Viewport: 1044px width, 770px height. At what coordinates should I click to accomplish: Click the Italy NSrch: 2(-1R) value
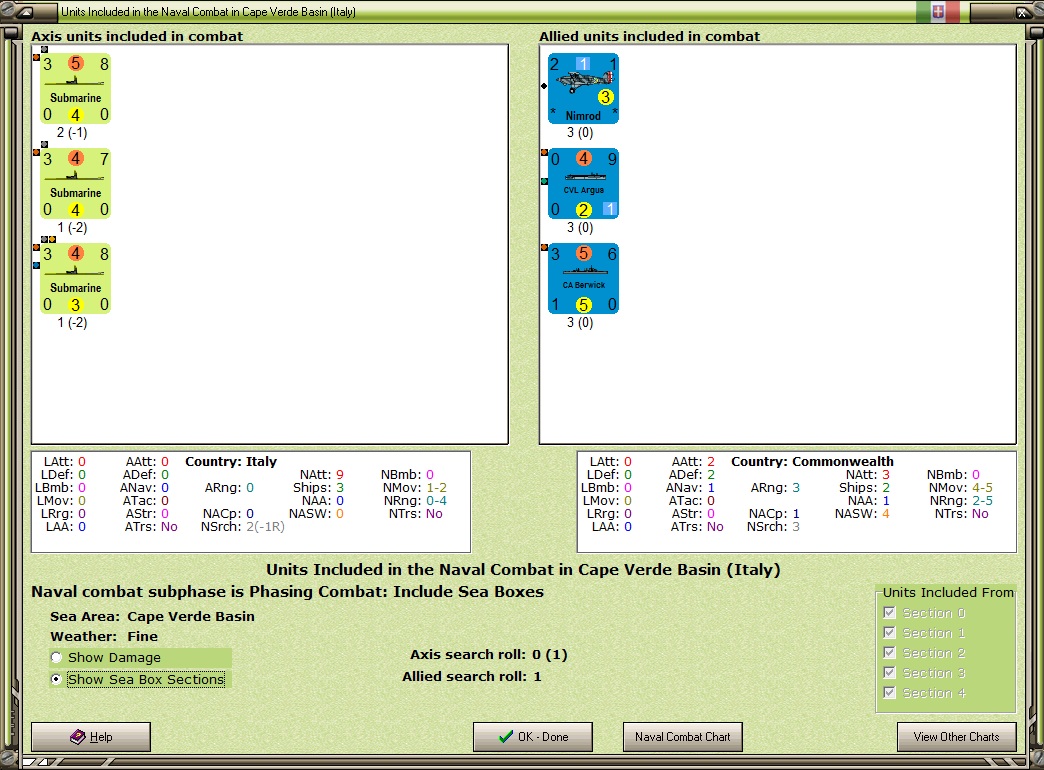click(x=243, y=527)
